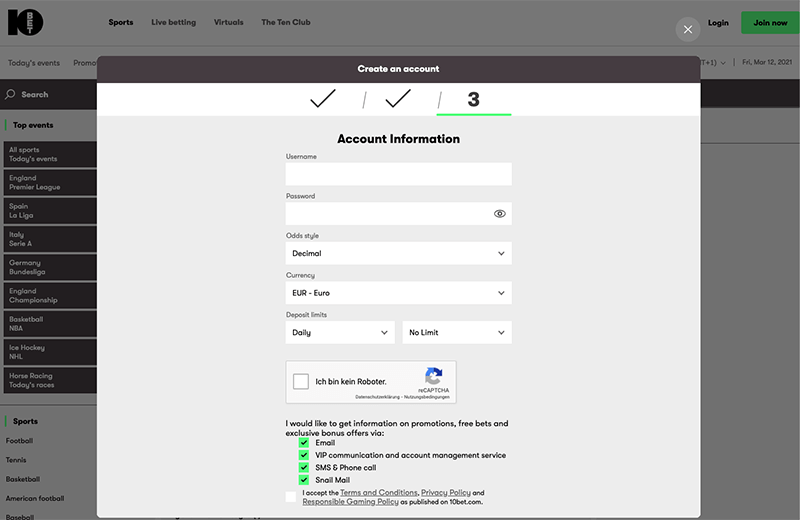The height and width of the screenshot is (520, 800).
Task: Expand the No Limit deposit dropdown
Action: click(457, 333)
